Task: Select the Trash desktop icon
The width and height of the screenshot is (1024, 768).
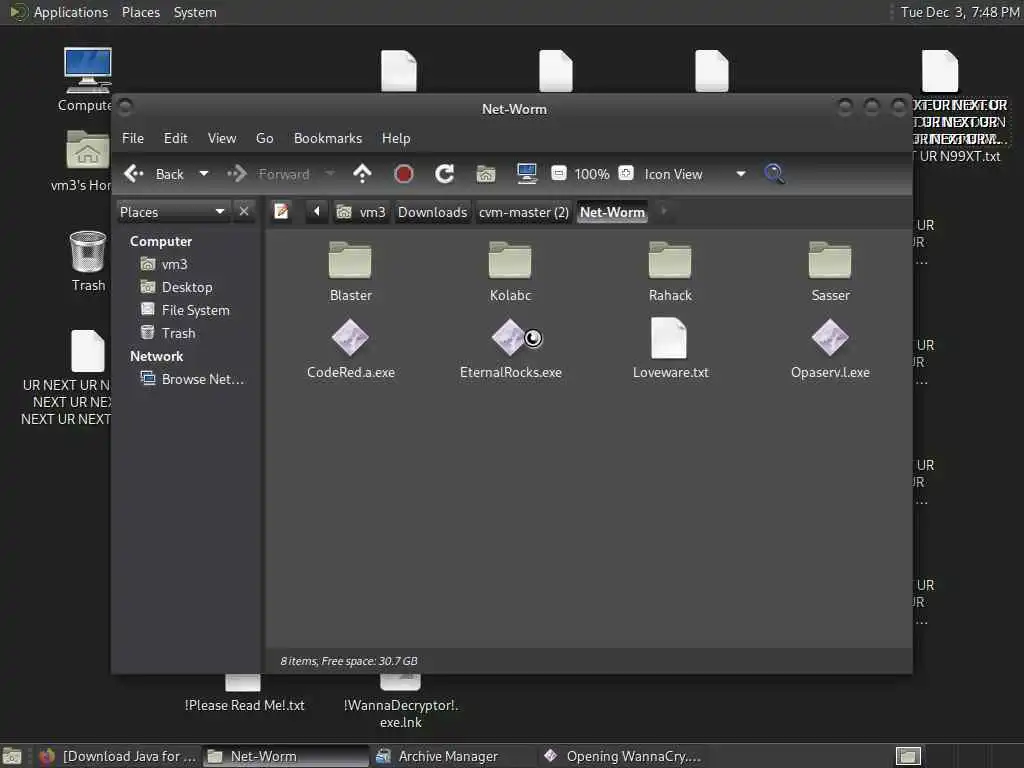Action: tap(88, 251)
